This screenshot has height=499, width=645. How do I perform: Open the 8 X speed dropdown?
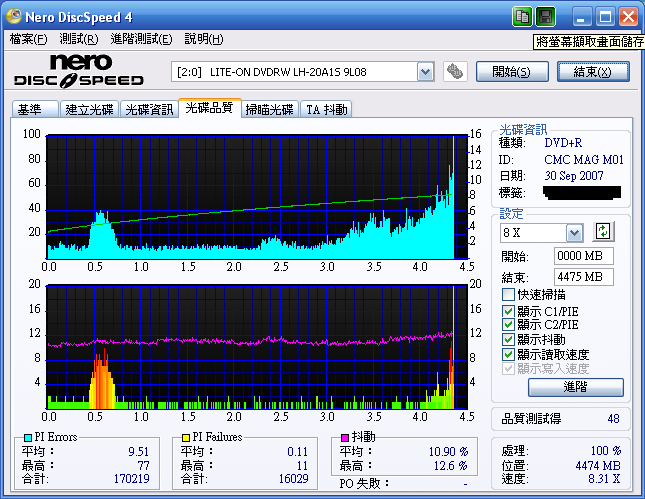574,233
